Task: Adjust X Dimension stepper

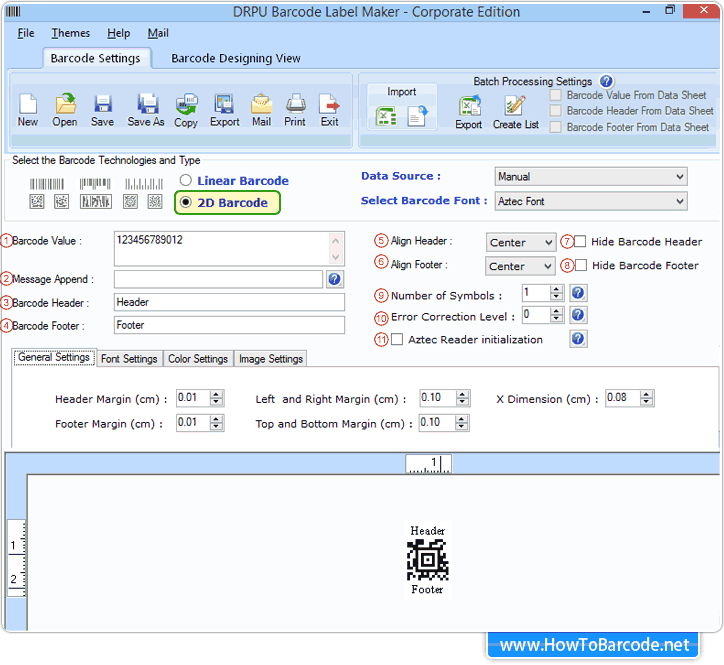Action: click(646, 398)
